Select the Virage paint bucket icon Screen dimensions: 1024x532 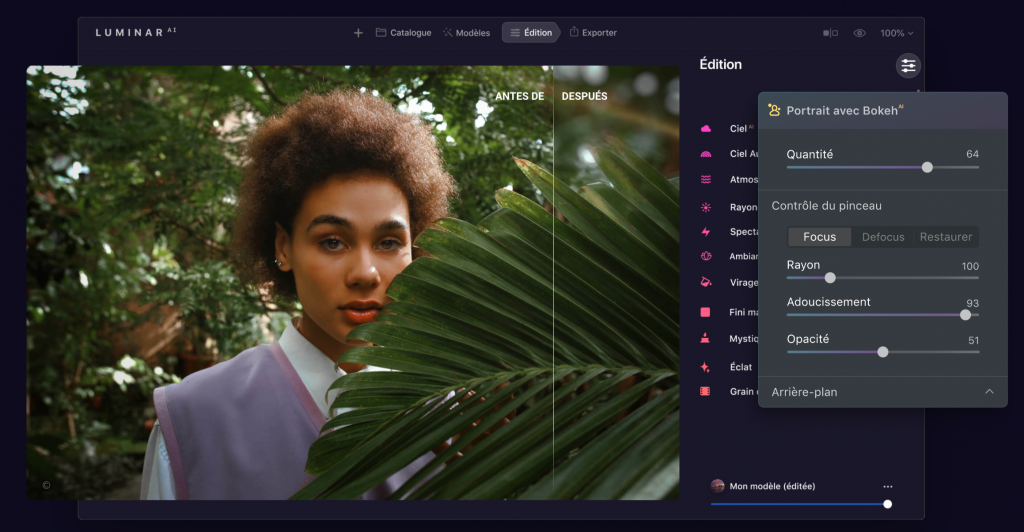click(x=706, y=282)
